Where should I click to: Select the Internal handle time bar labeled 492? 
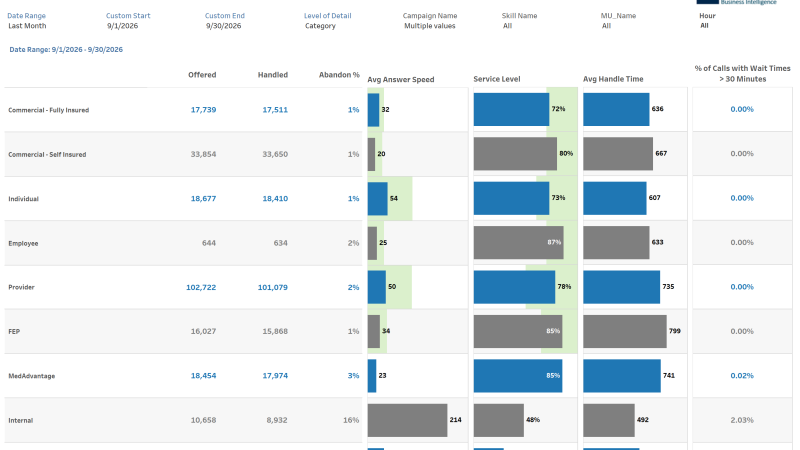[609, 420]
